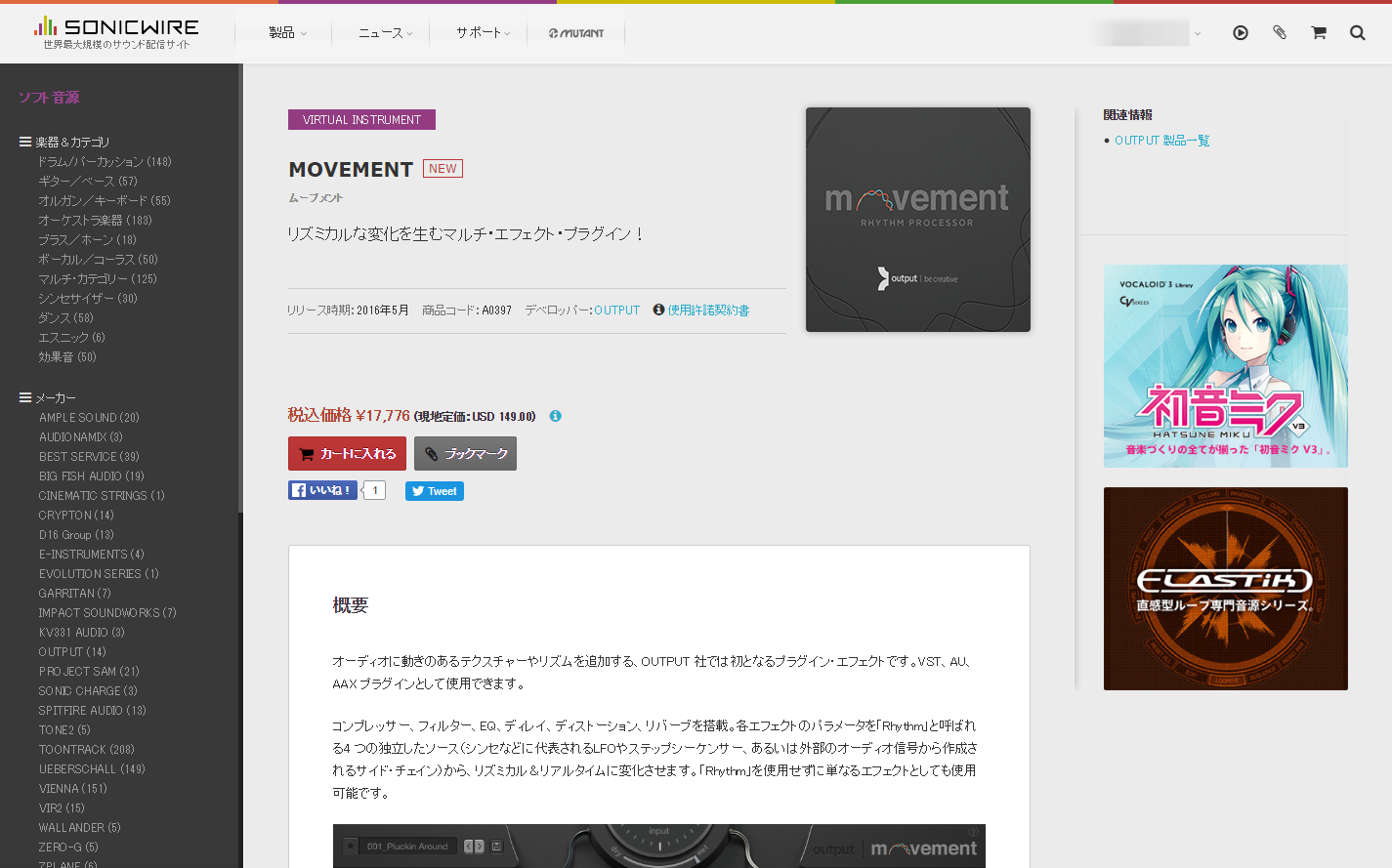Click the ソフト音源 sidebar heading
The height and width of the screenshot is (868, 1392).
point(49,98)
